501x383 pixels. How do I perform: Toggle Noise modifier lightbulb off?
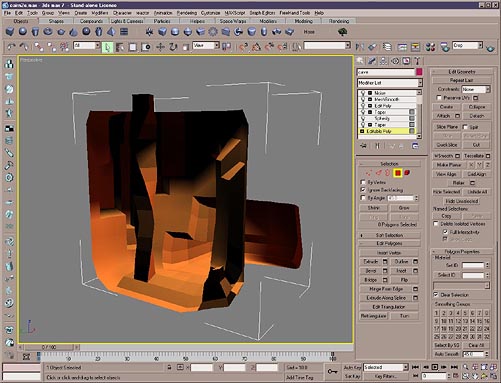[x=363, y=93]
